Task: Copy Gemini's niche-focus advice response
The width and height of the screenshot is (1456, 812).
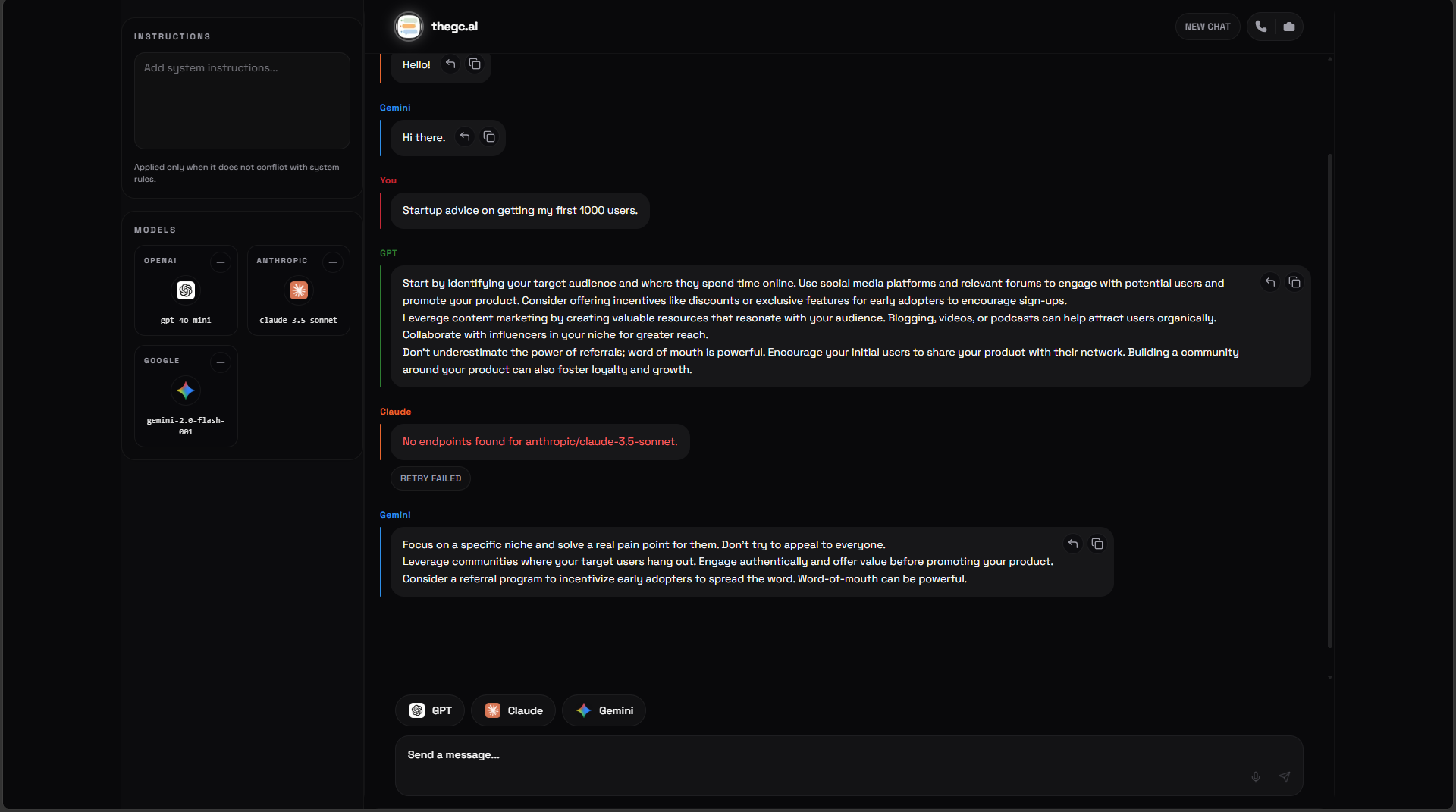Action: click(1097, 544)
